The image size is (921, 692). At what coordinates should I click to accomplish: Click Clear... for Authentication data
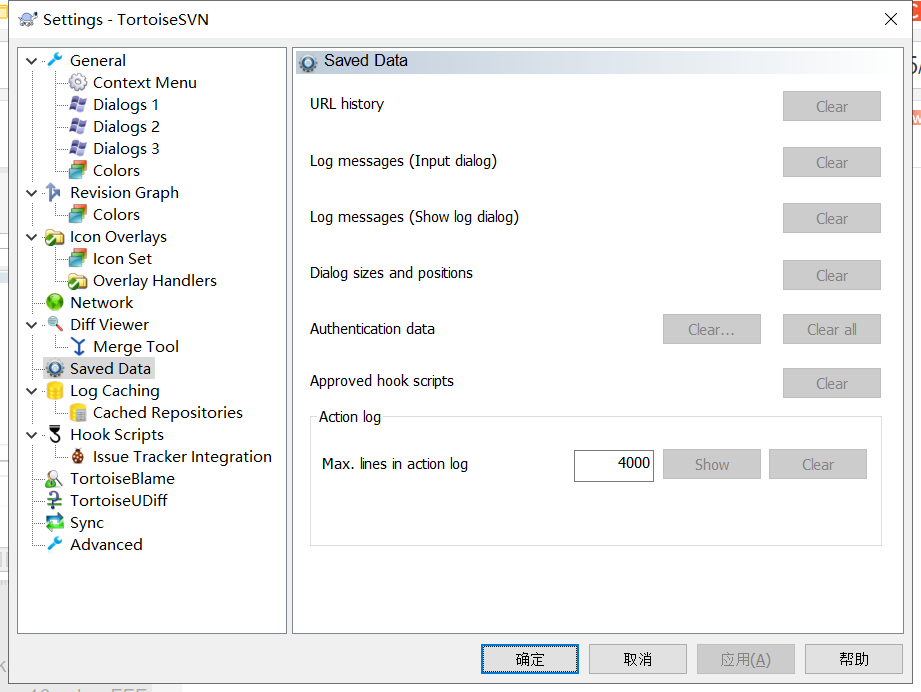pyautogui.click(x=711, y=329)
